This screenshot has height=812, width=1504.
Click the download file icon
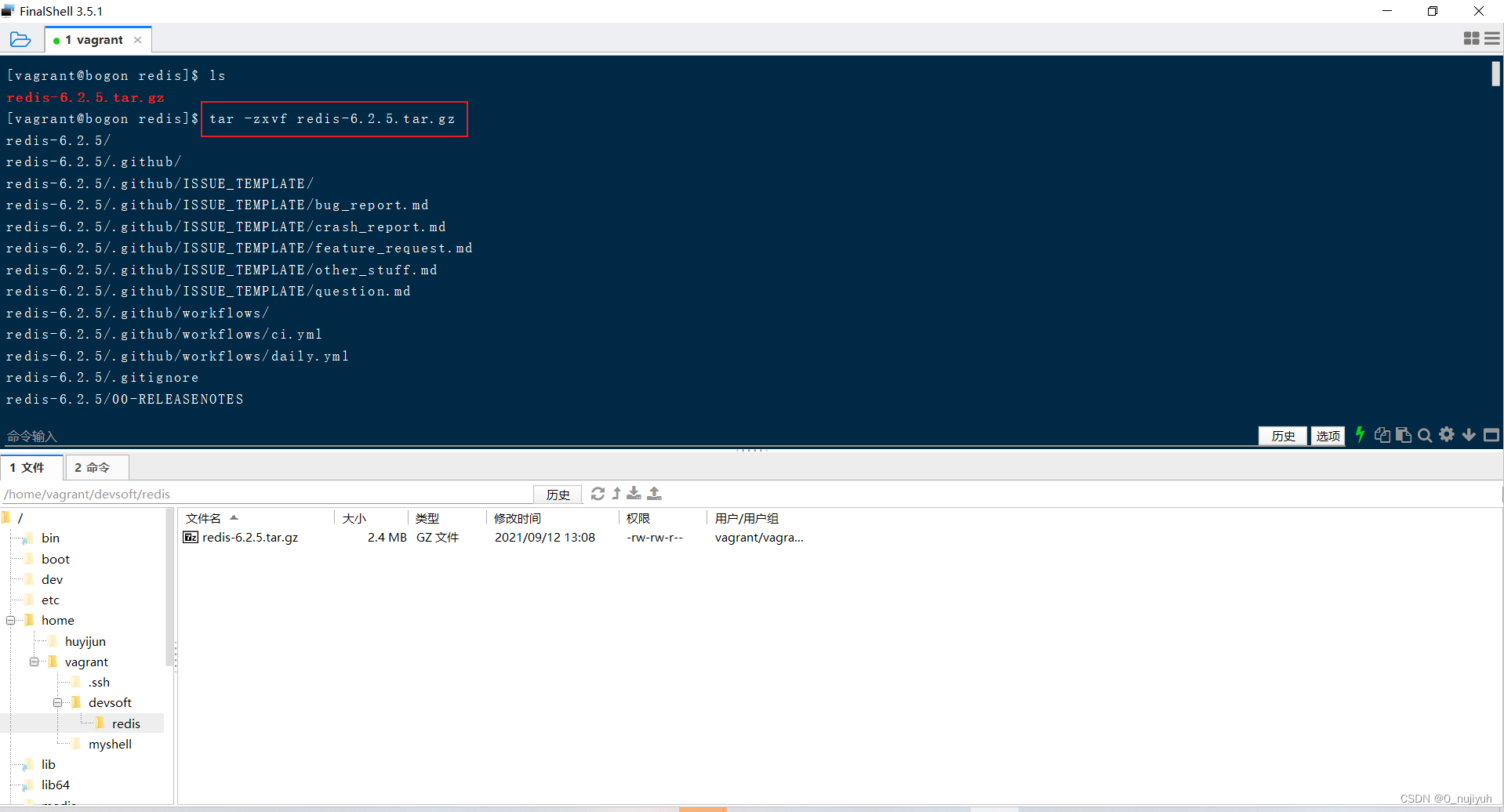click(x=634, y=494)
